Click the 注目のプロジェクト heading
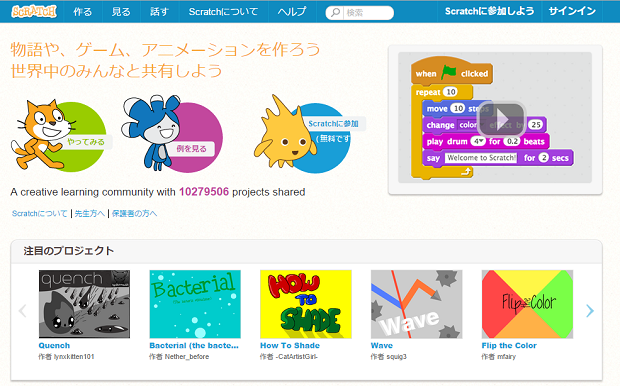Screen dimensions: 620x386 (69, 251)
